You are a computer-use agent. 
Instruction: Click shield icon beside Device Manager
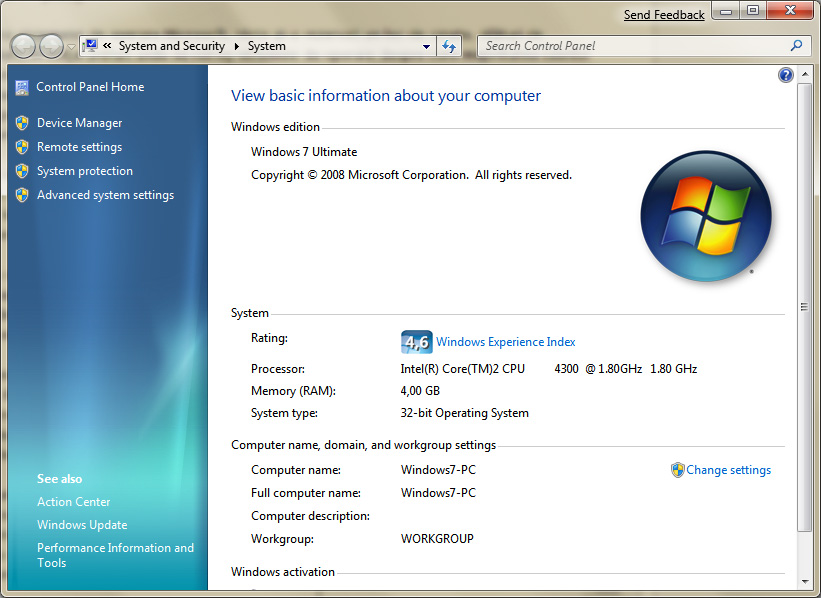(22, 123)
